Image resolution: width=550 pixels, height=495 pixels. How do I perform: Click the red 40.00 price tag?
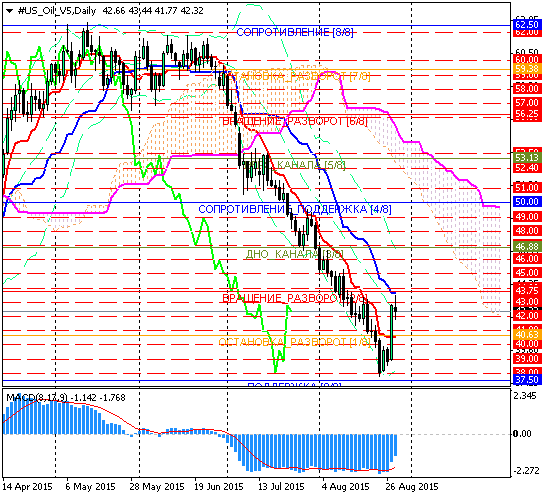pyautogui.click(x=527, y=344)
